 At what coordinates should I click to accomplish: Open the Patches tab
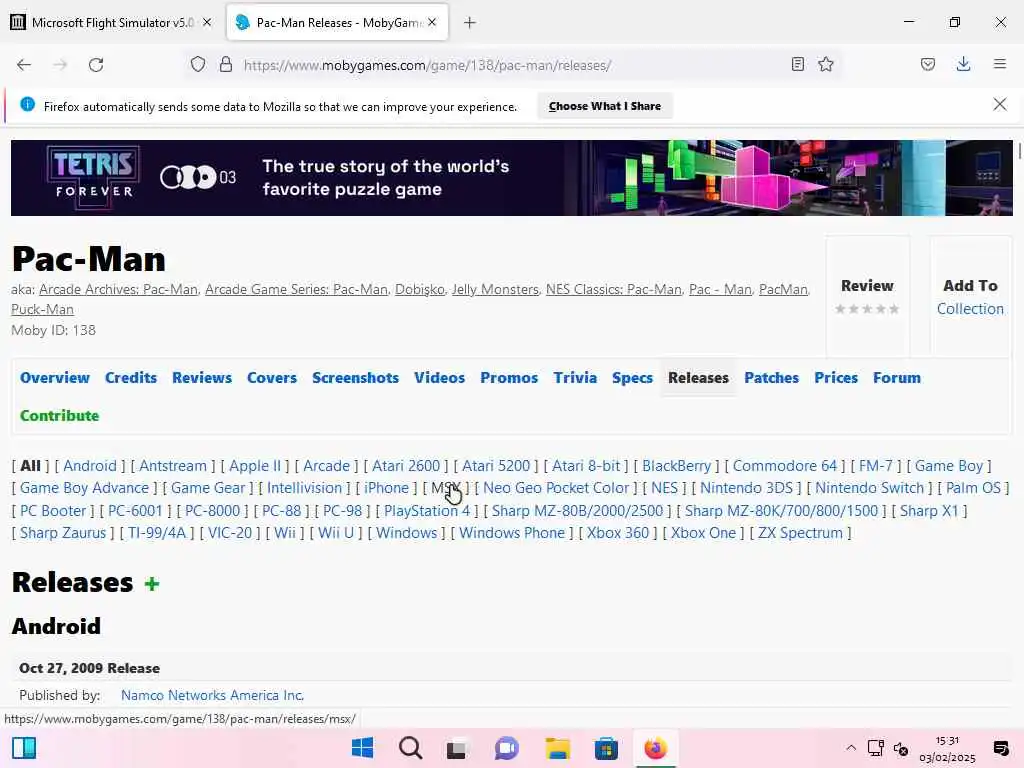pyautogui.click(x=771, y=377)
